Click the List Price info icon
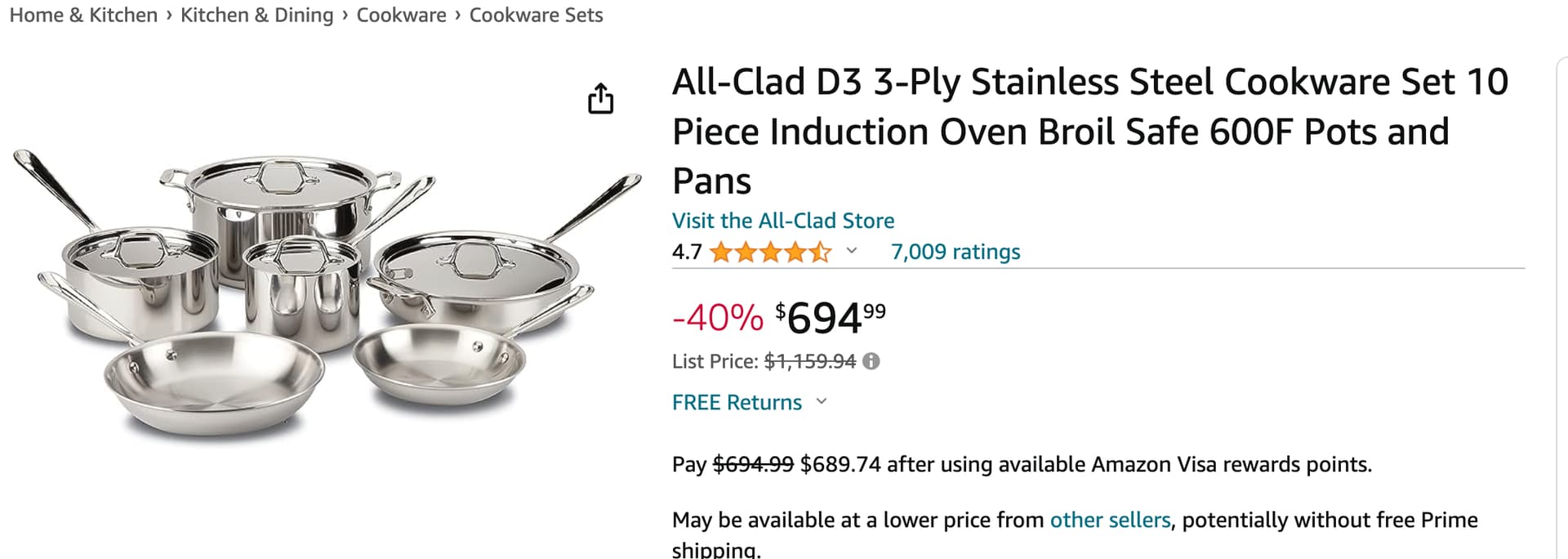The image size is (1568, 559). coord(871,361)
